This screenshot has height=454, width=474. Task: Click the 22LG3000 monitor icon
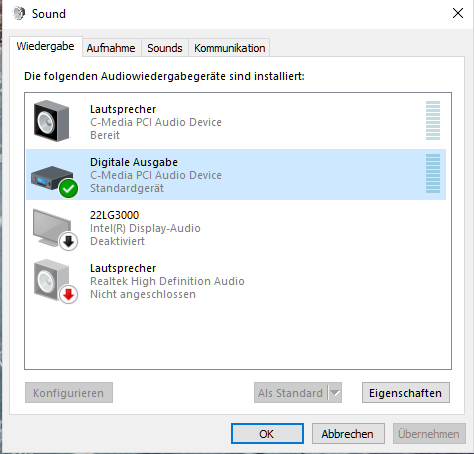pos(55,229)
